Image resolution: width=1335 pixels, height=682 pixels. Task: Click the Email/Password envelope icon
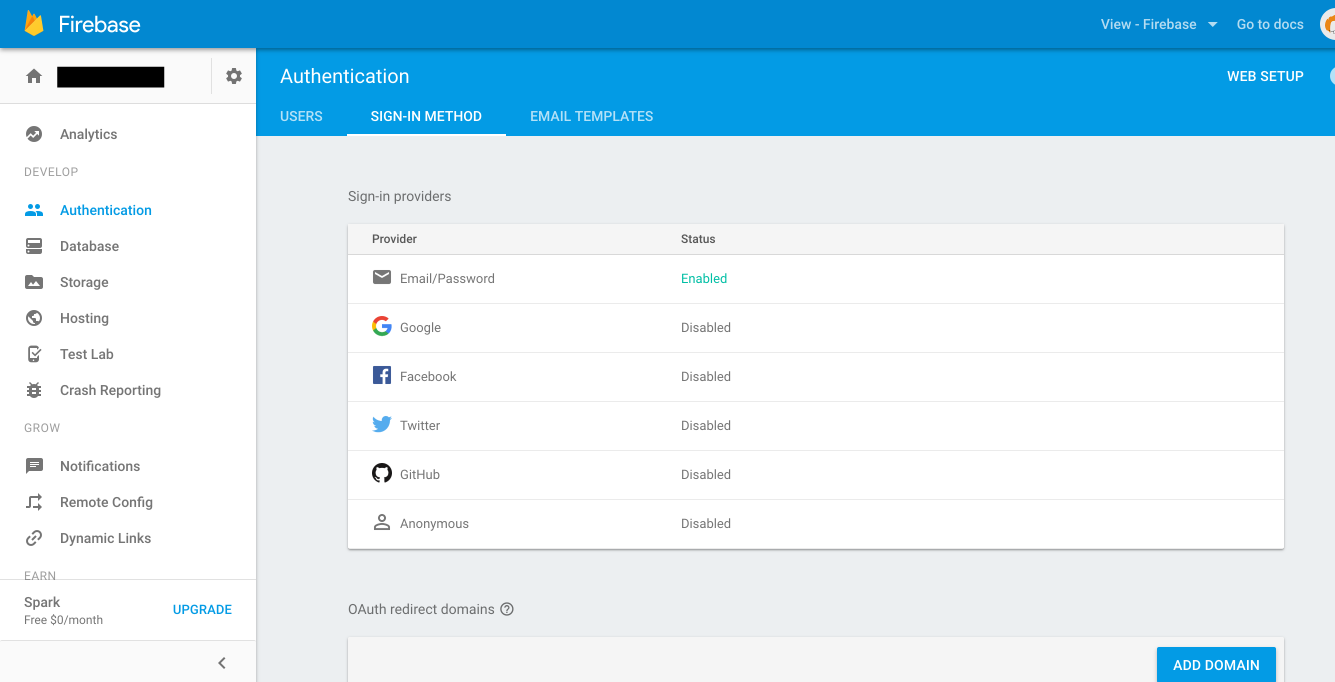coord(382,277)
